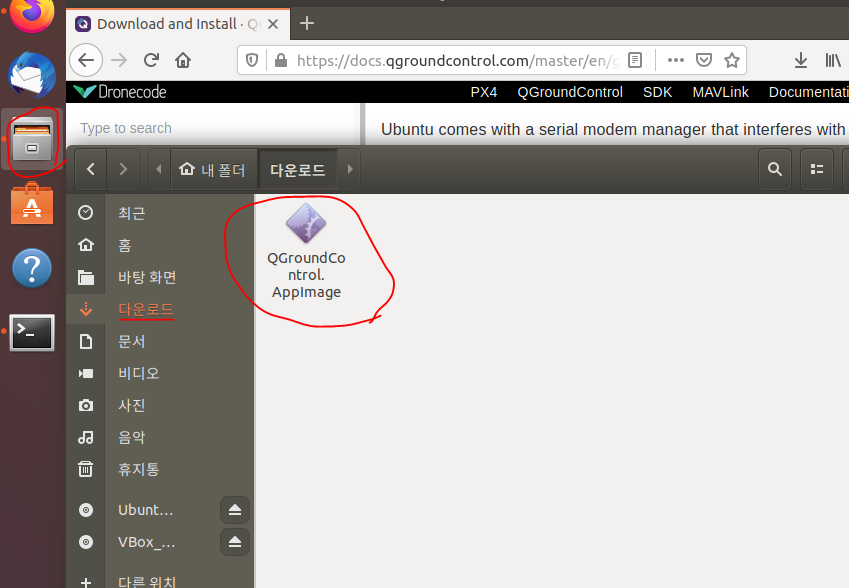Open the PX4 link
The image size is (849, 588).
[x=484, y=92]
